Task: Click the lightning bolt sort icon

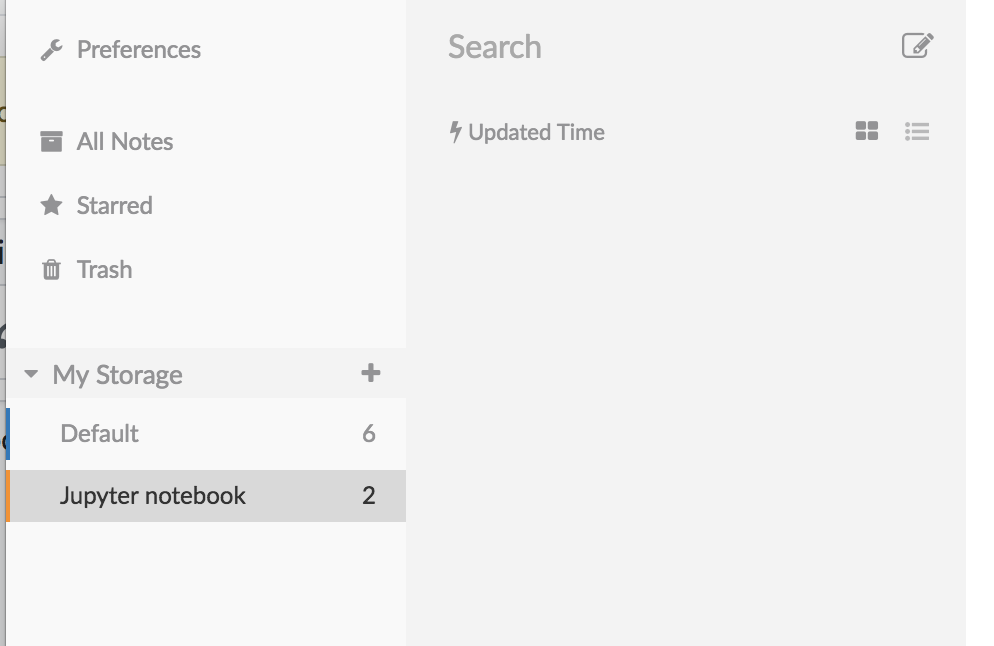Action: 455,132
